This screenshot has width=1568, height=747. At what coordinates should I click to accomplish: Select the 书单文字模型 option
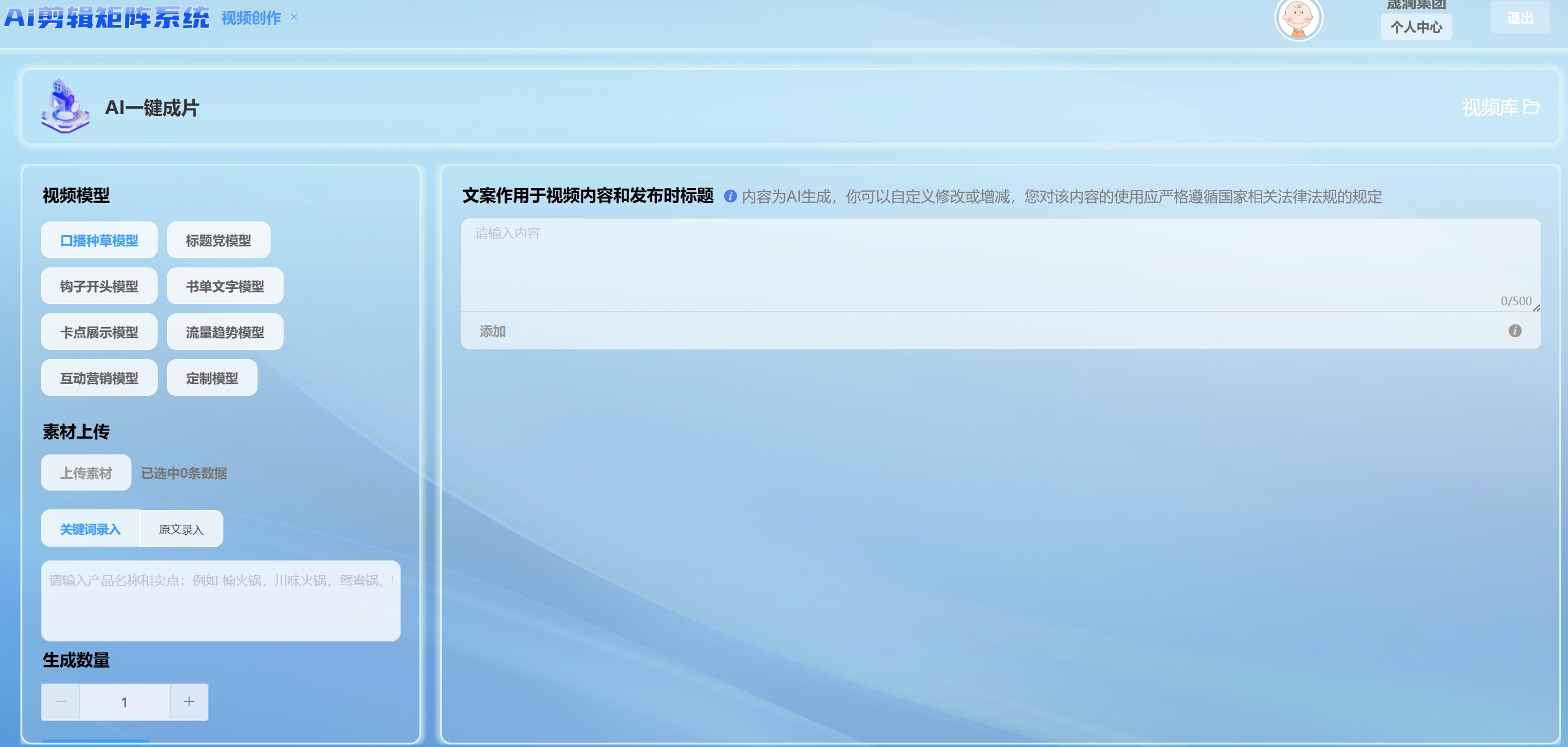225,286
